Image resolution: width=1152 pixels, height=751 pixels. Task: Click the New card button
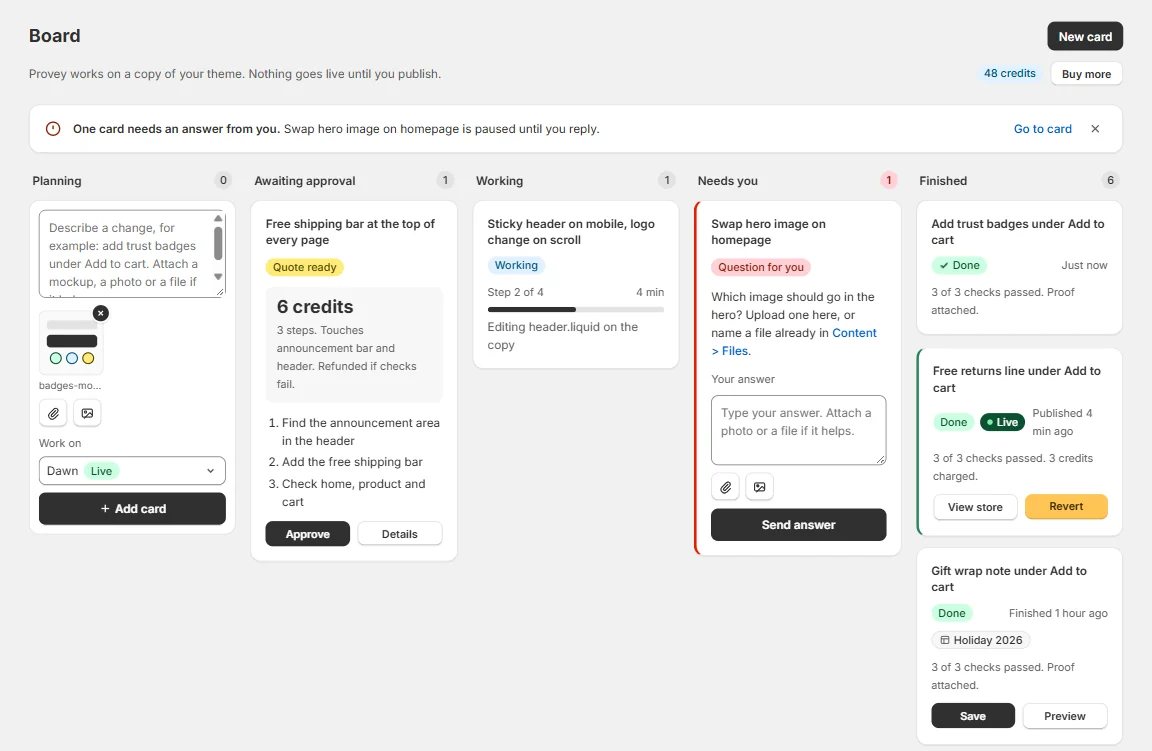pos(1085,37)
